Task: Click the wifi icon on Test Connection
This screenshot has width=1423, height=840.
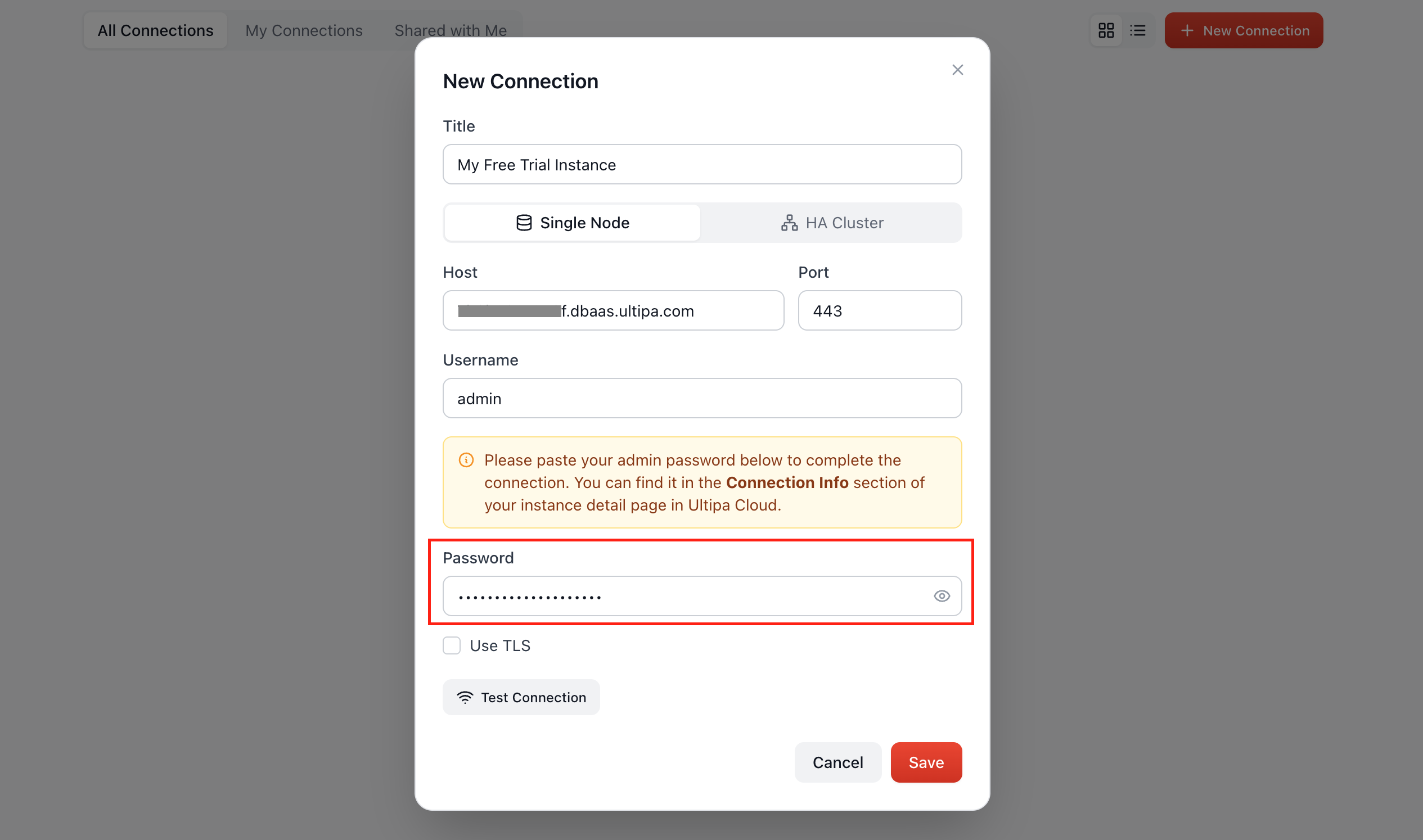Action: click(x=465, y=697)
